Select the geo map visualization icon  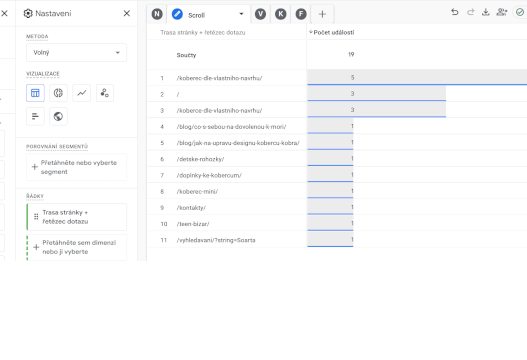[58, 116]
